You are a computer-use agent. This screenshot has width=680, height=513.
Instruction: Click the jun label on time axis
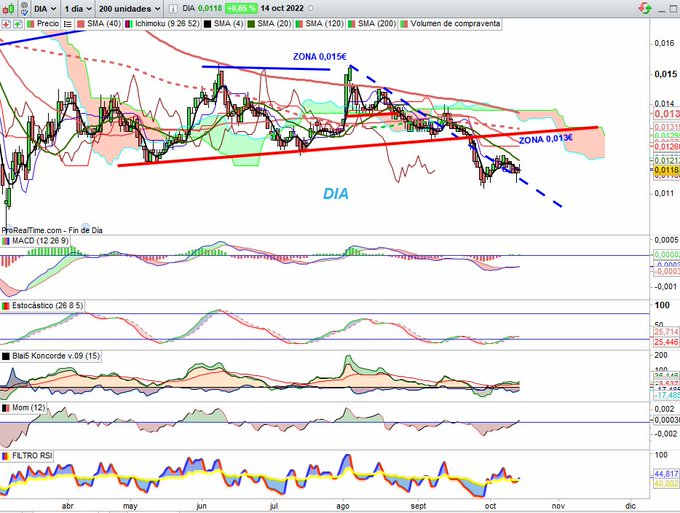(x=201, y=506)
